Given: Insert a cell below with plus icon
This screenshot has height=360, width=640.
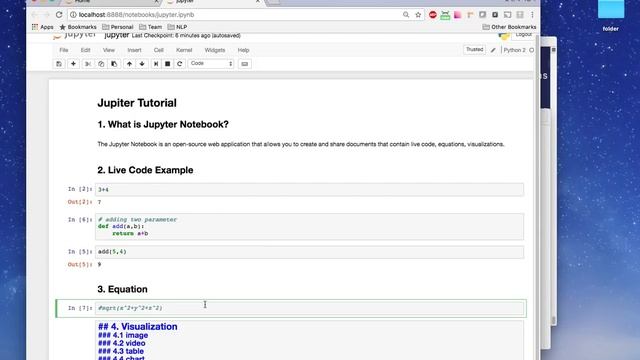Looking at the screenshot, I should [x=73, y=64].
